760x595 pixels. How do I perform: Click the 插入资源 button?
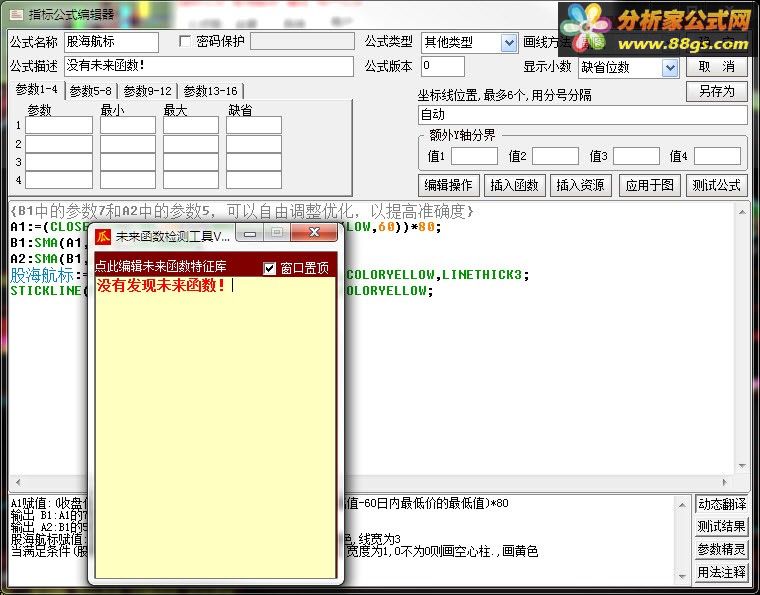(x=581, y=185)
